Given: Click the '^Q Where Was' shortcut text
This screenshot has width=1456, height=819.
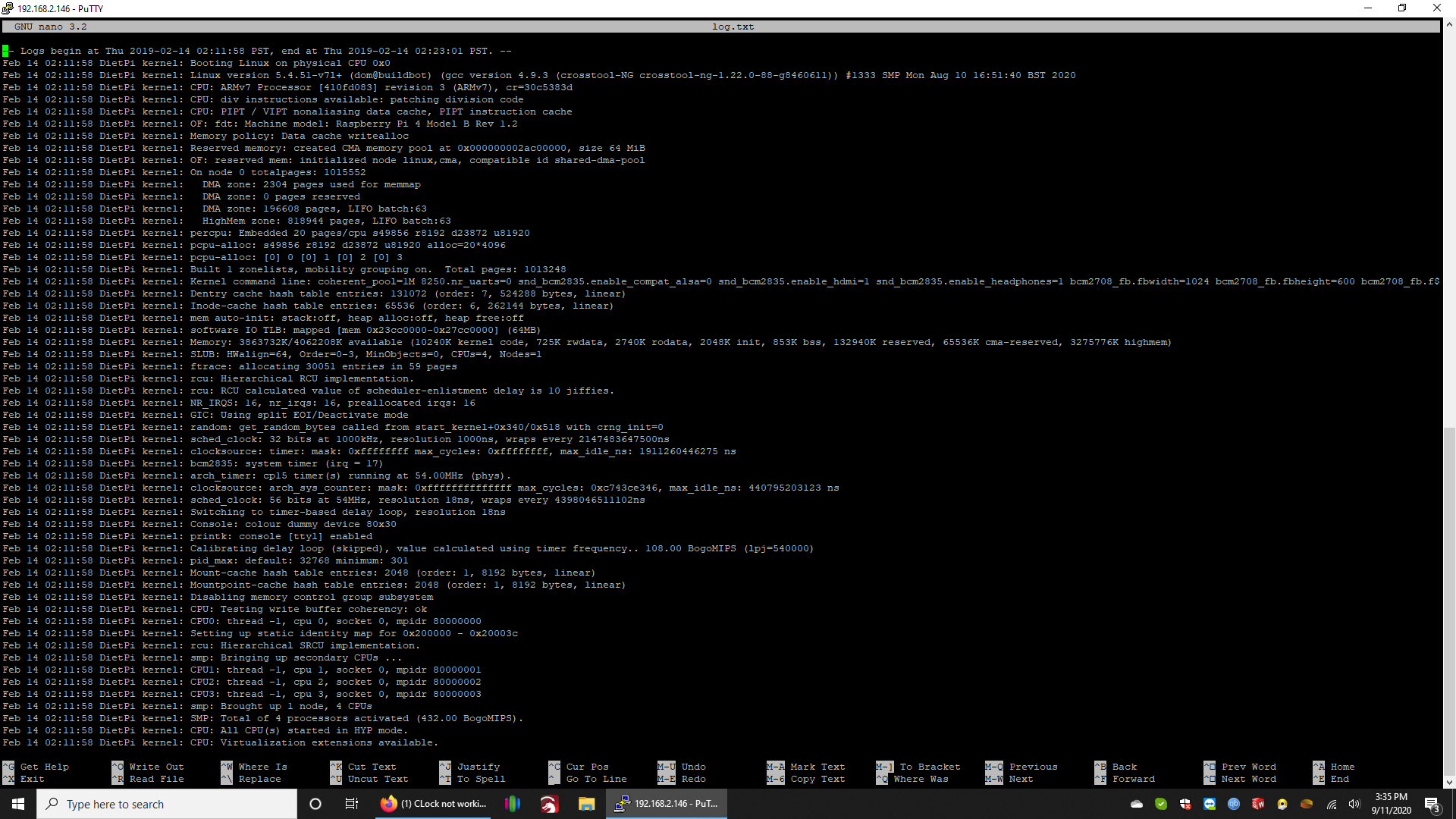Looking at the screenshot, I should click(912, 779).
